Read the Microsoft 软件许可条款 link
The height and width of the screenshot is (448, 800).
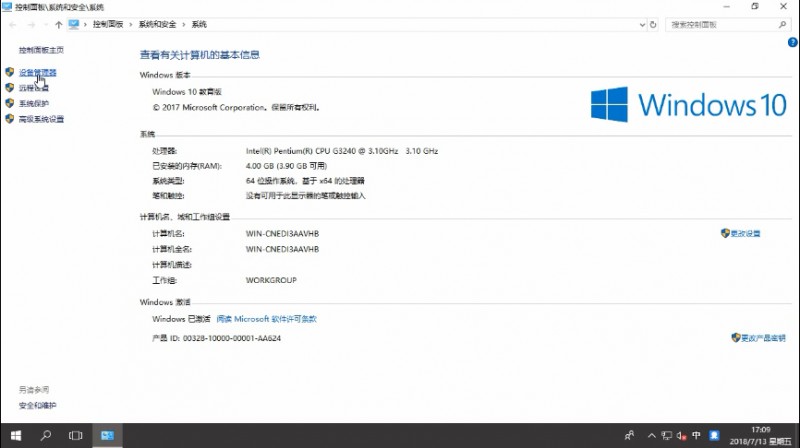tap(266, 319)
